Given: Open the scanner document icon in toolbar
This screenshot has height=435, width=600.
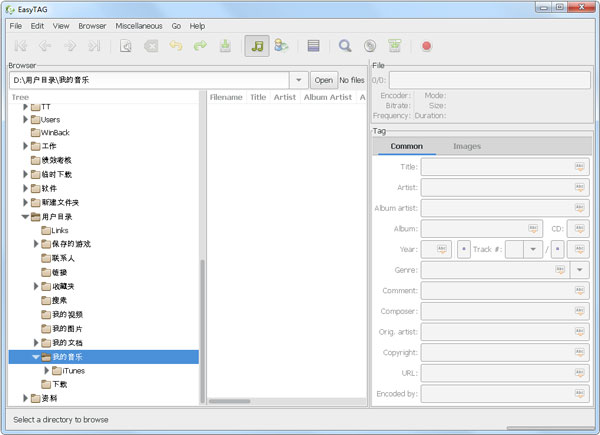Looking at the screenshot, I should [x=126, y=46].
